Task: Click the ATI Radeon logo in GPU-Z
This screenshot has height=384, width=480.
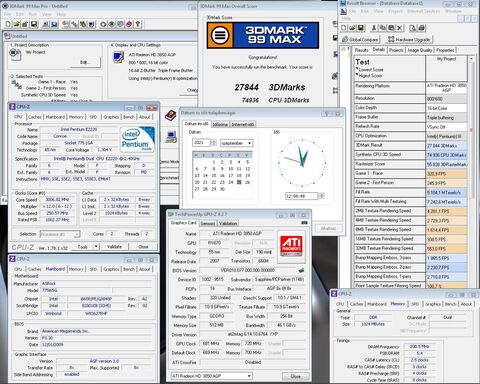Action: [x=291, y=246]
